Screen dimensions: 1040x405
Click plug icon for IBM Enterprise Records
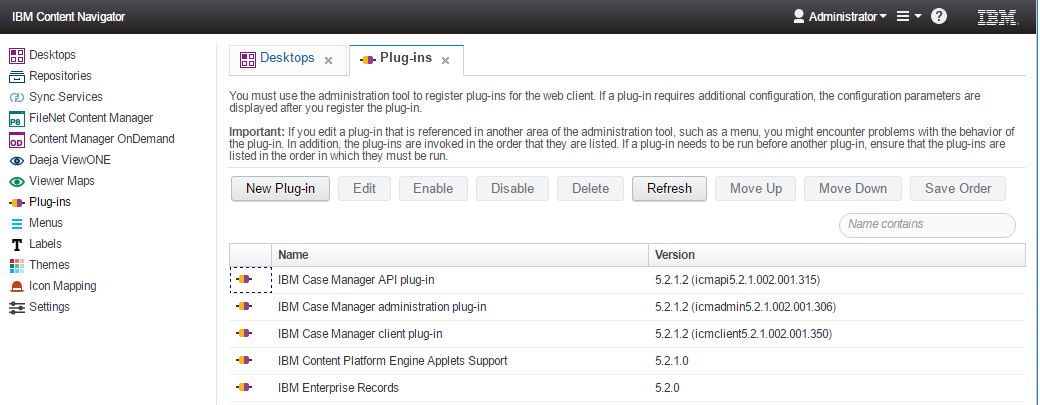244,387
